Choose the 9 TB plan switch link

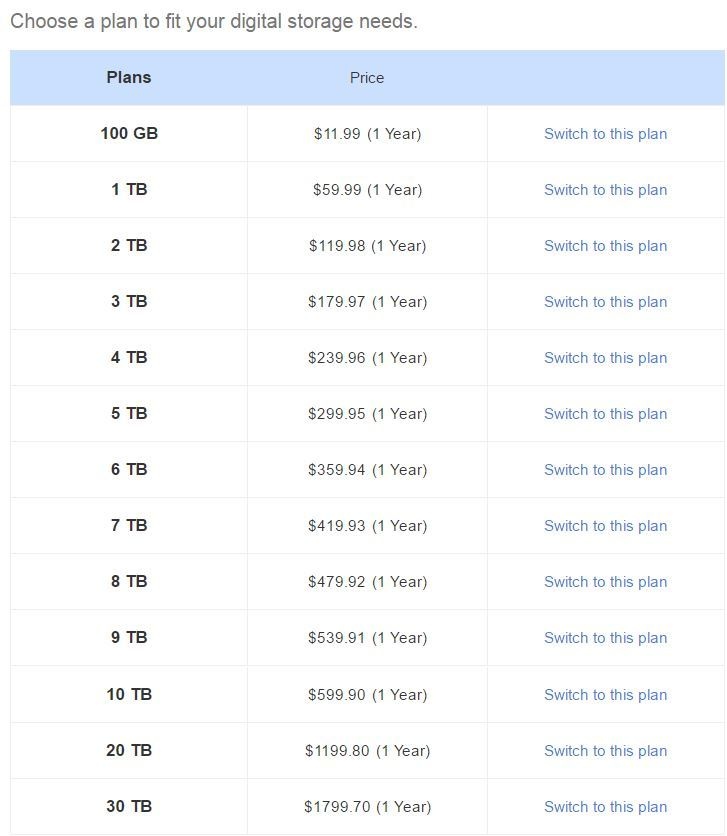point(605,638)
